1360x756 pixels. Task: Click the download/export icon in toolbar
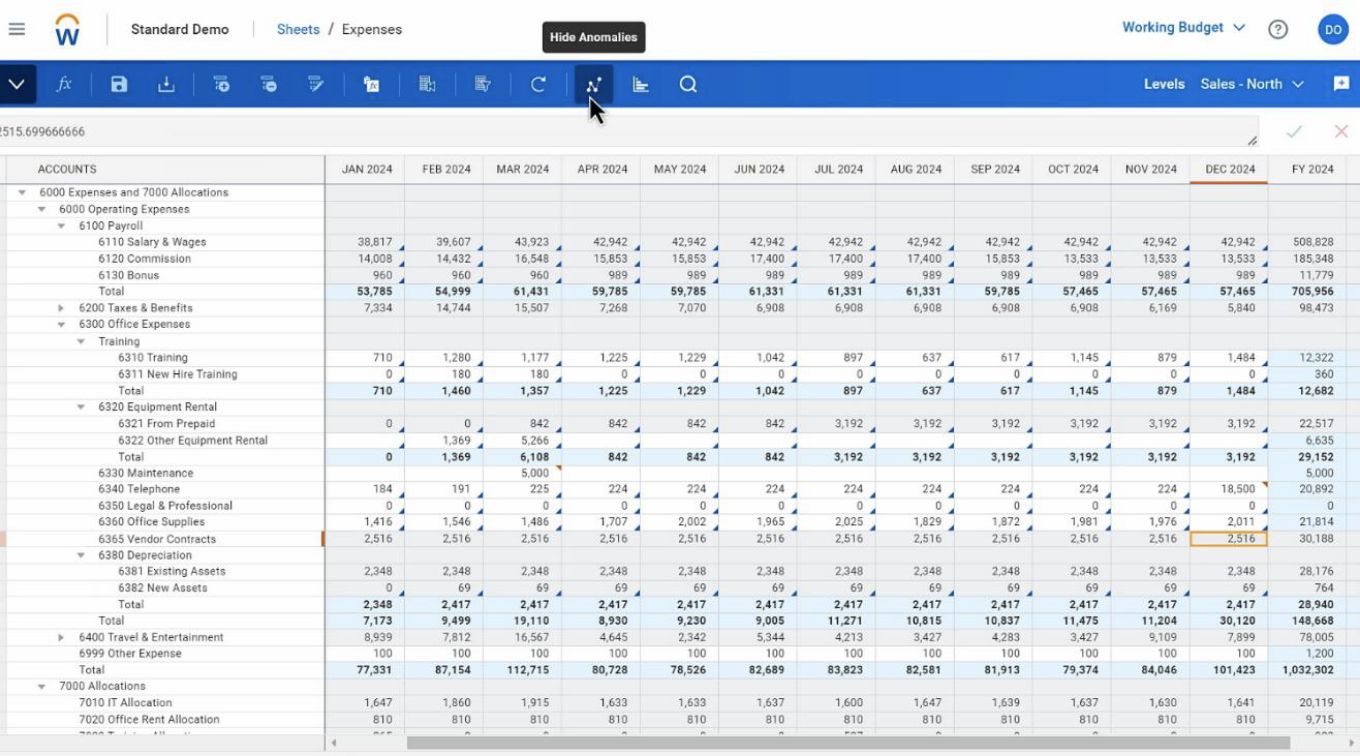[166, 85]
